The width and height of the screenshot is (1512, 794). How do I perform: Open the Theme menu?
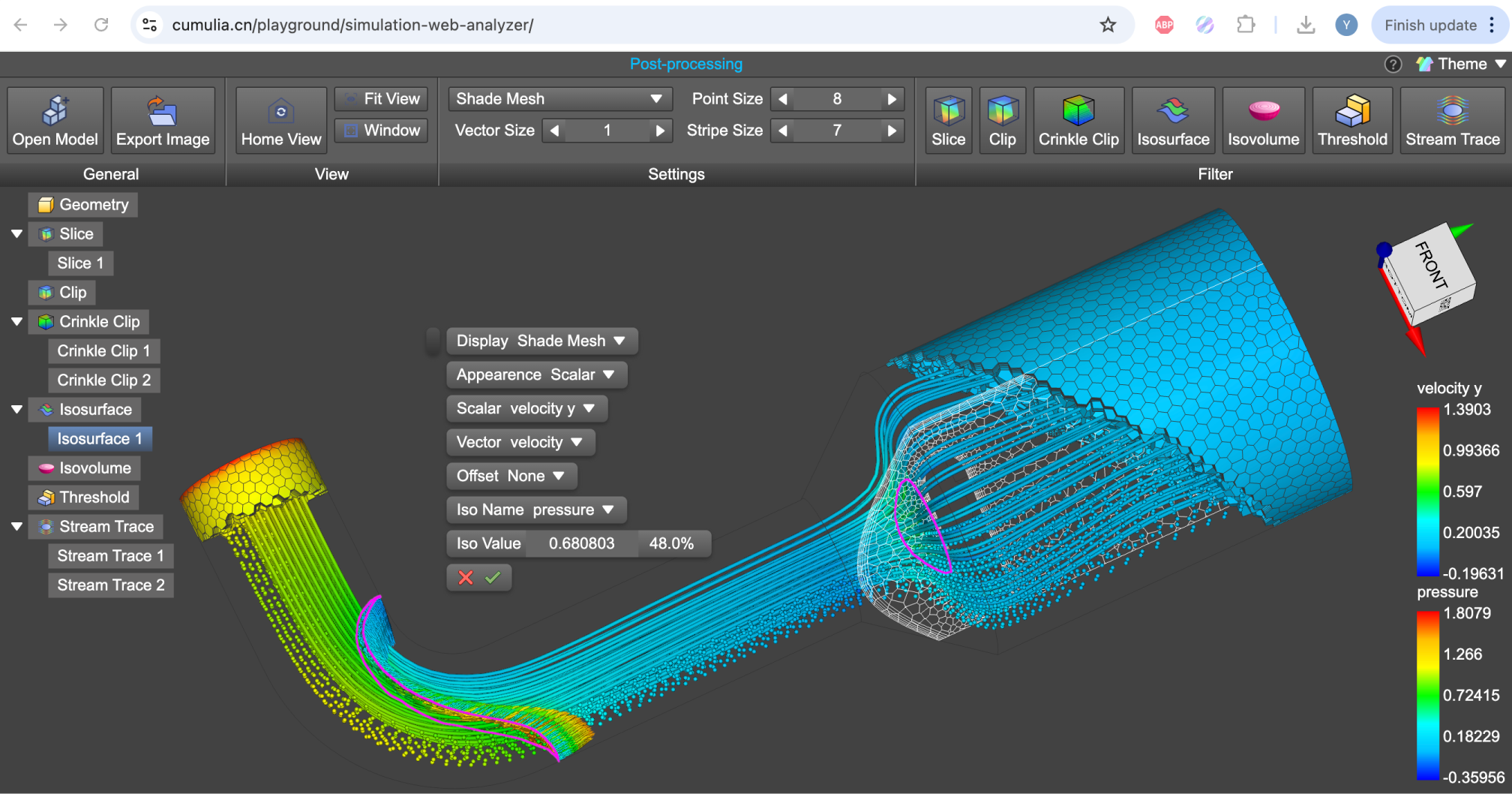point(1461,64)
